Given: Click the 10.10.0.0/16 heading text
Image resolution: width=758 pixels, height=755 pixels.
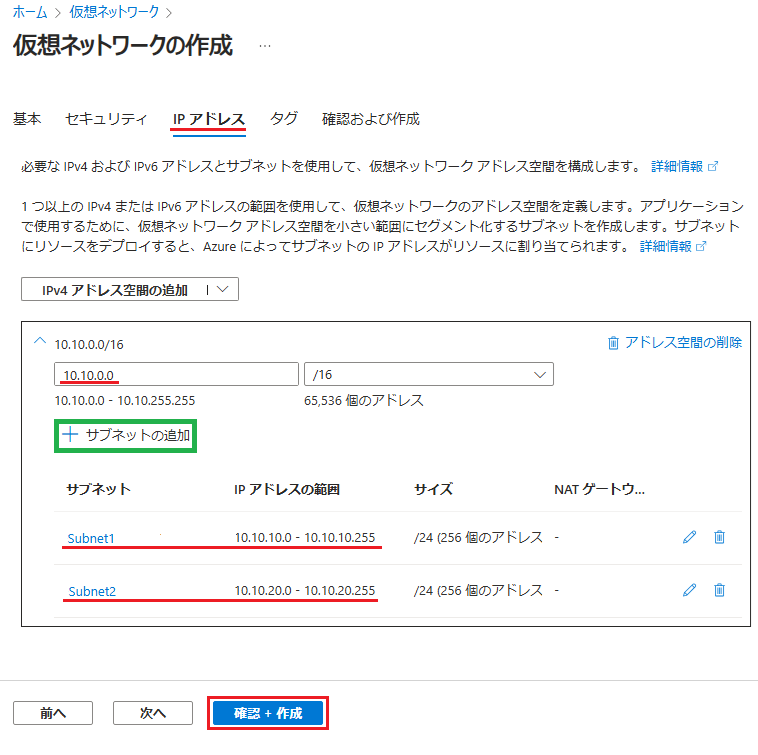Looking at the screenshot, I should 89,345.
